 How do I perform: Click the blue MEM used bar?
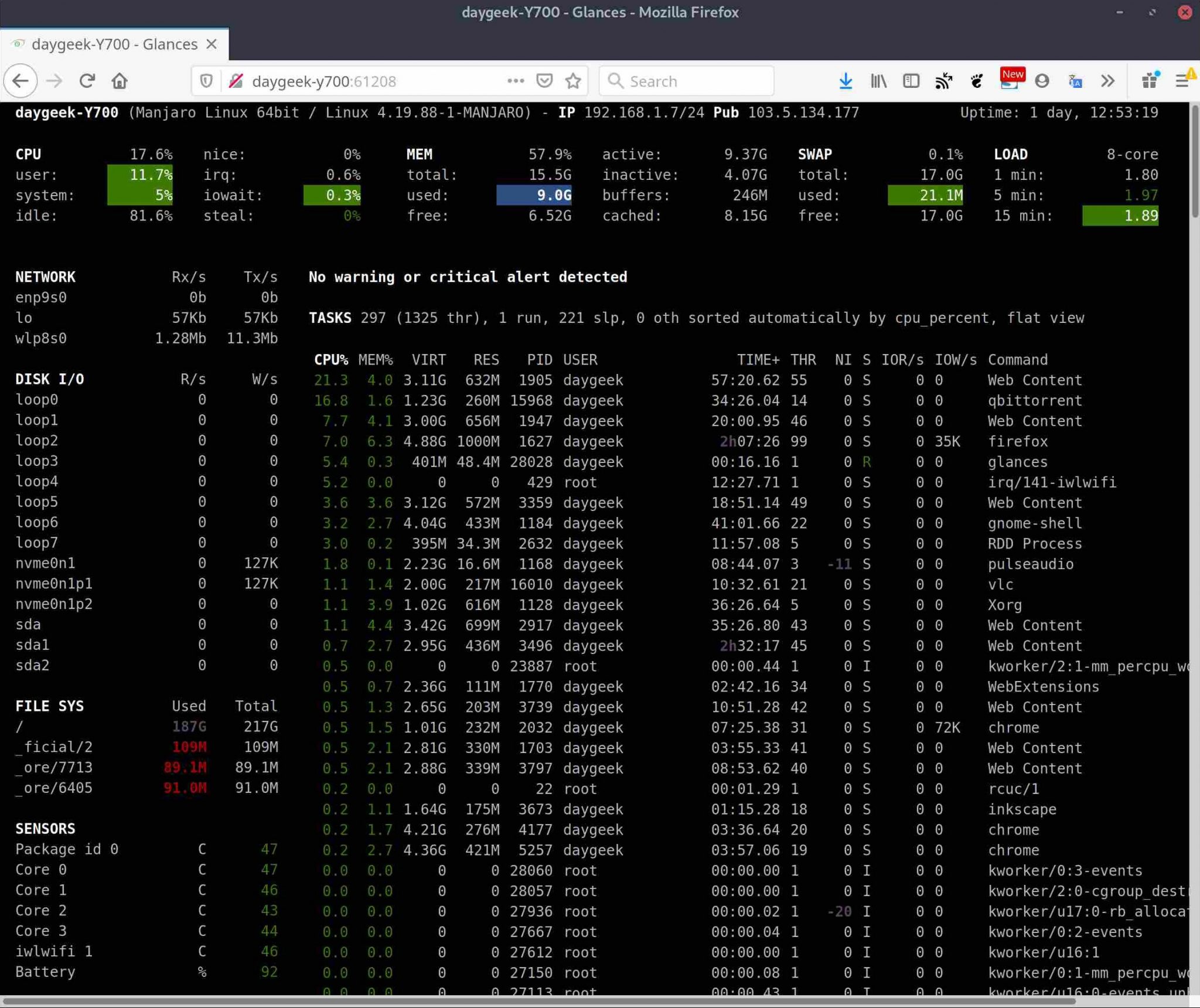coord(534,195)
